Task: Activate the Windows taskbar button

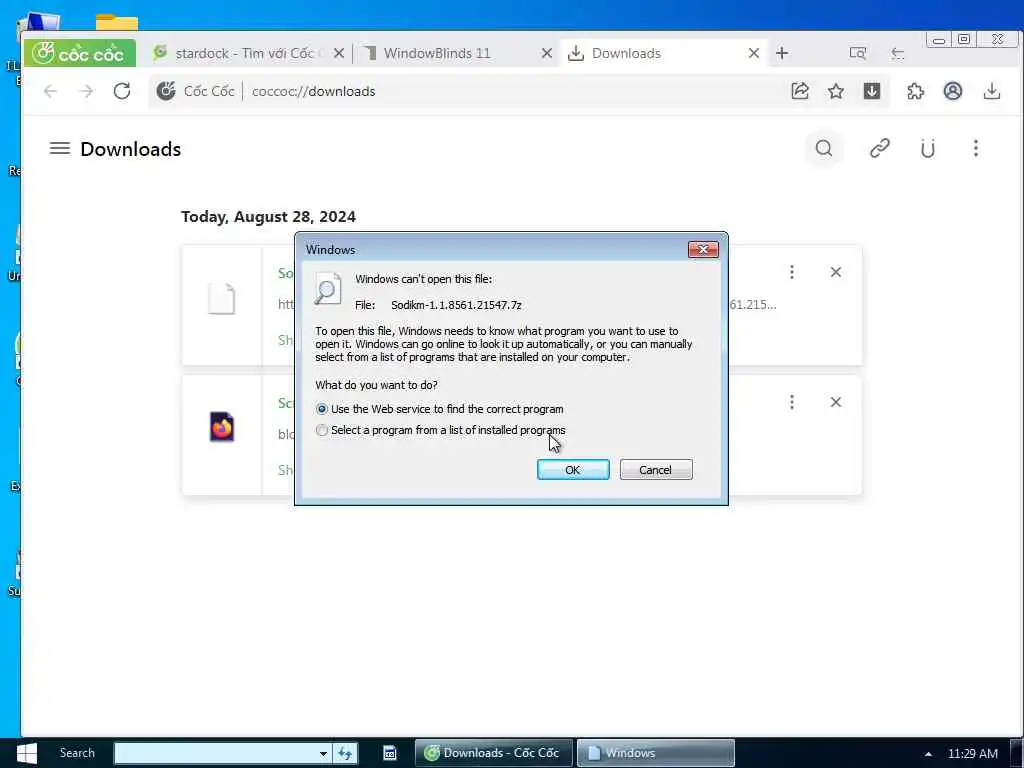Action: 656,753
